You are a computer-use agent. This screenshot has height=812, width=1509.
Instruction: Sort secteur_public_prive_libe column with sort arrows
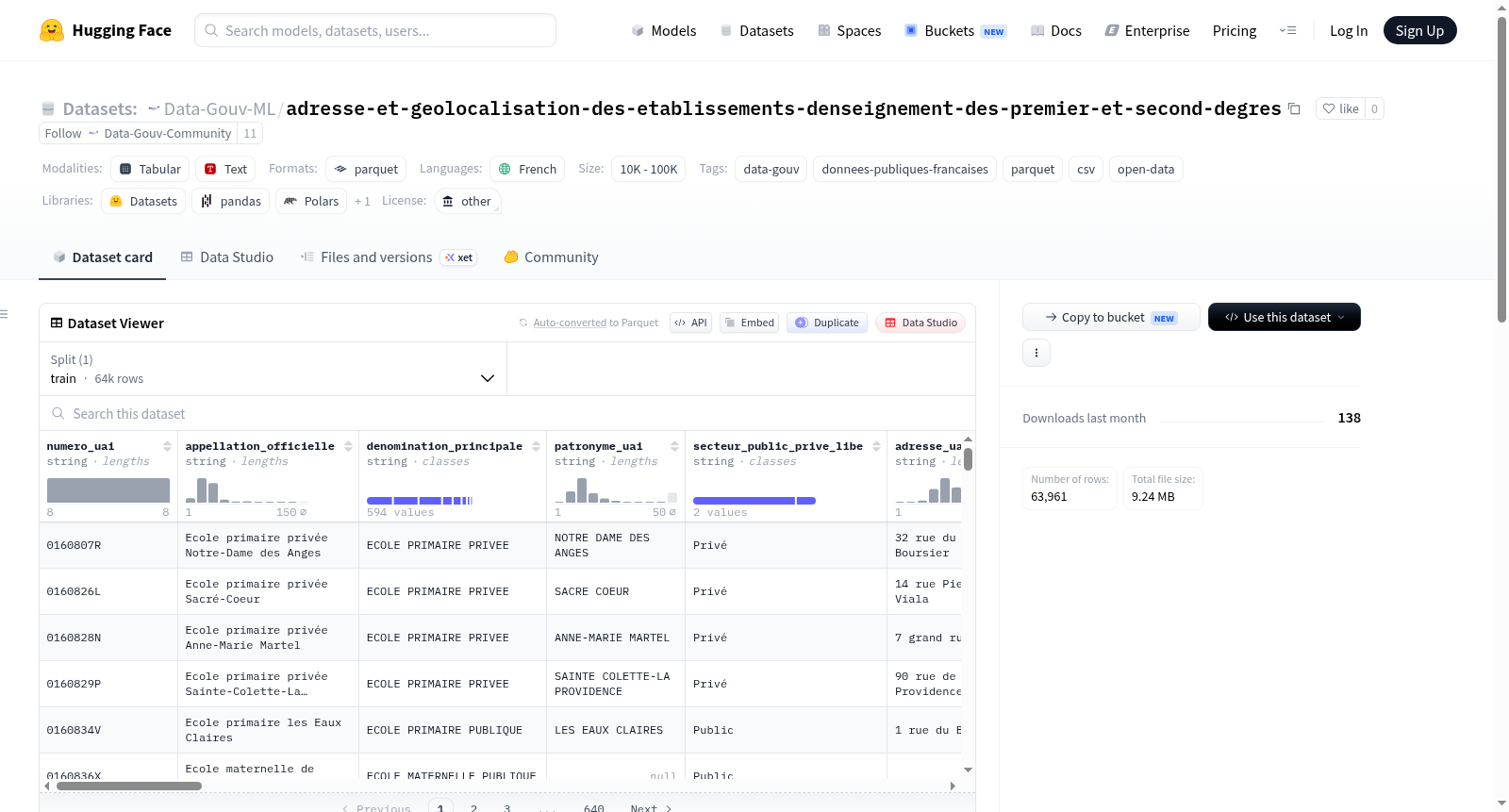point(876,446)
